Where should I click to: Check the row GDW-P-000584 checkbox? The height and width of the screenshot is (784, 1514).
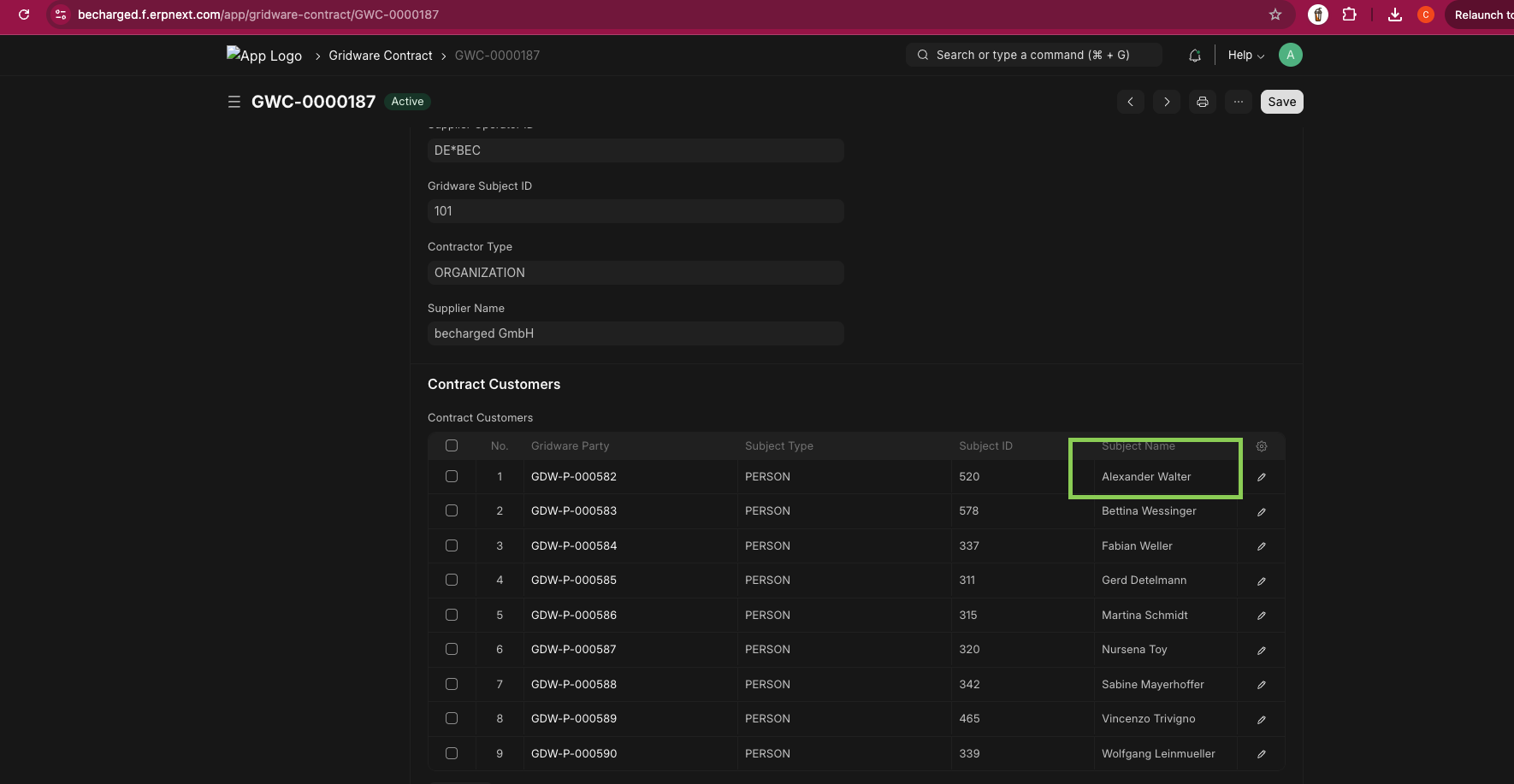click(x=452, y=545)
